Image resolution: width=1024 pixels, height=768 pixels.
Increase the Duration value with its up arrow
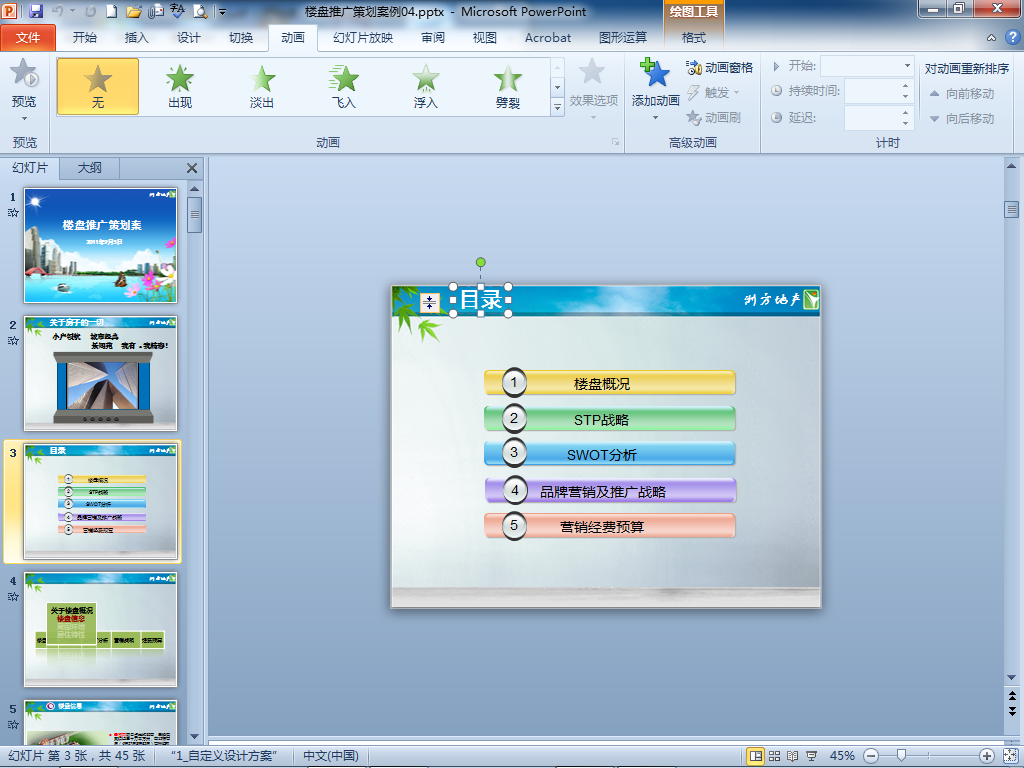pos(906,86)
